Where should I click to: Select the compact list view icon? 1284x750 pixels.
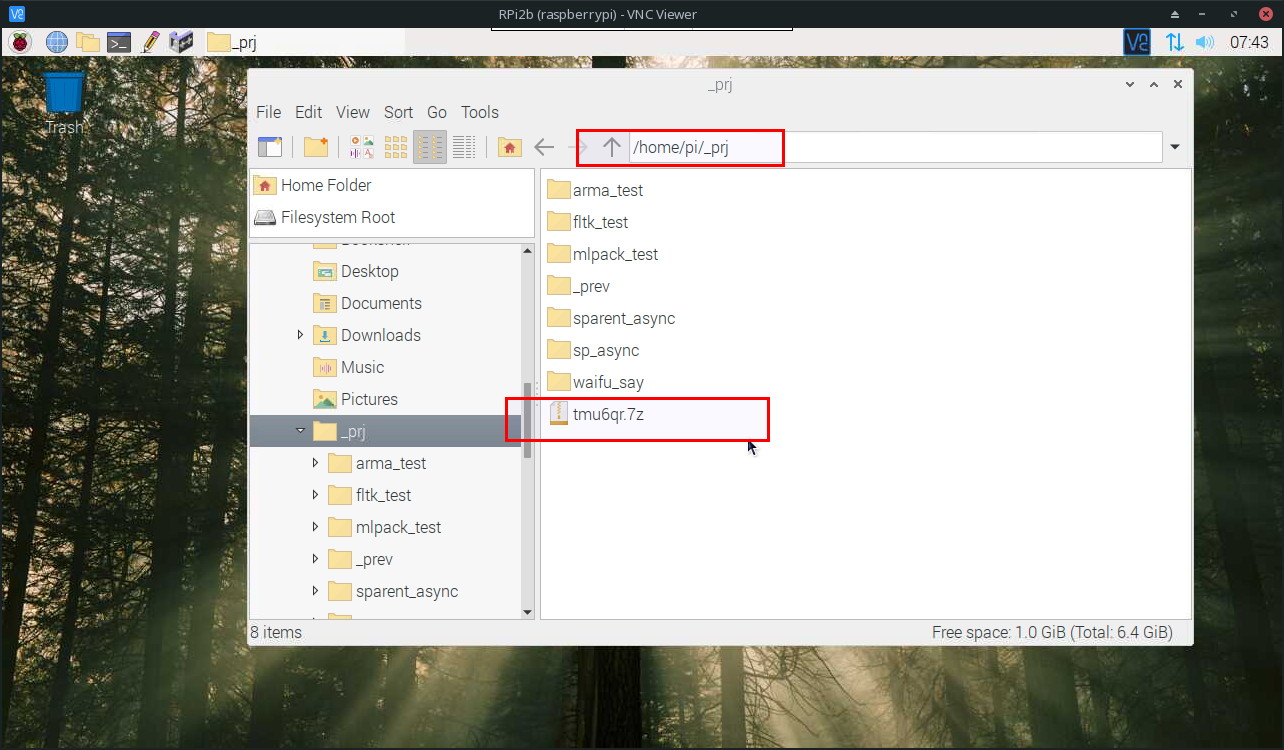point(430,147)
